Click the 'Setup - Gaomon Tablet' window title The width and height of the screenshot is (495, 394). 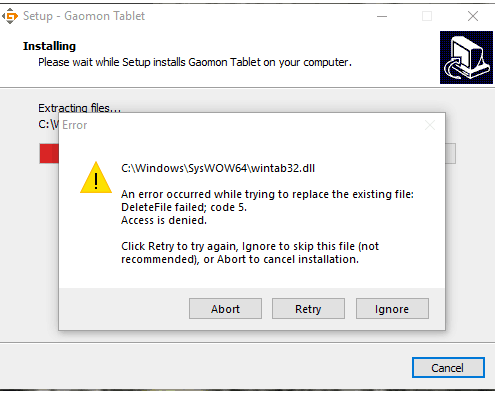(x=84, y=16)
